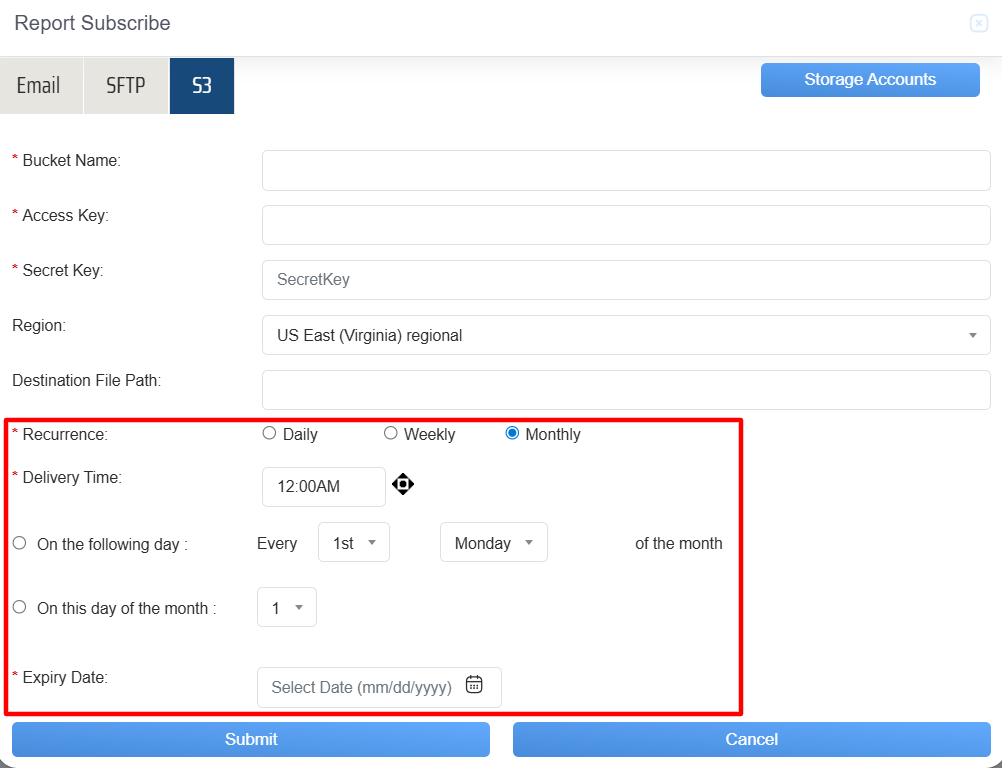Select the Monthly recurrence radio button
The image size is (1002, 768).
coord(513,434)
